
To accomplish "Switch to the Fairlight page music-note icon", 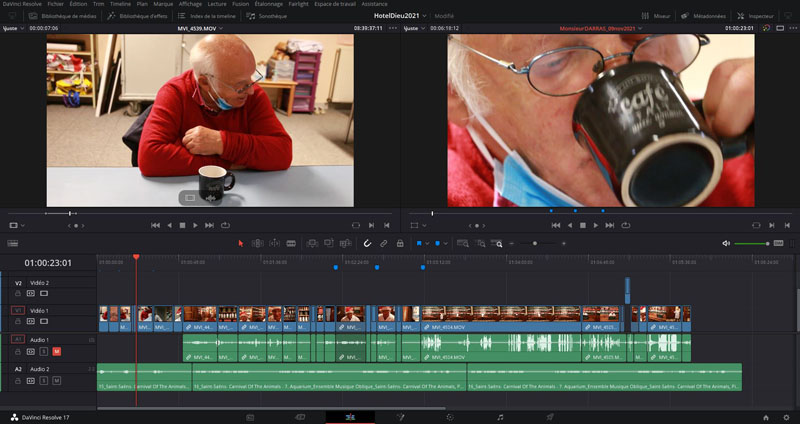I will [x=500, y=417].
